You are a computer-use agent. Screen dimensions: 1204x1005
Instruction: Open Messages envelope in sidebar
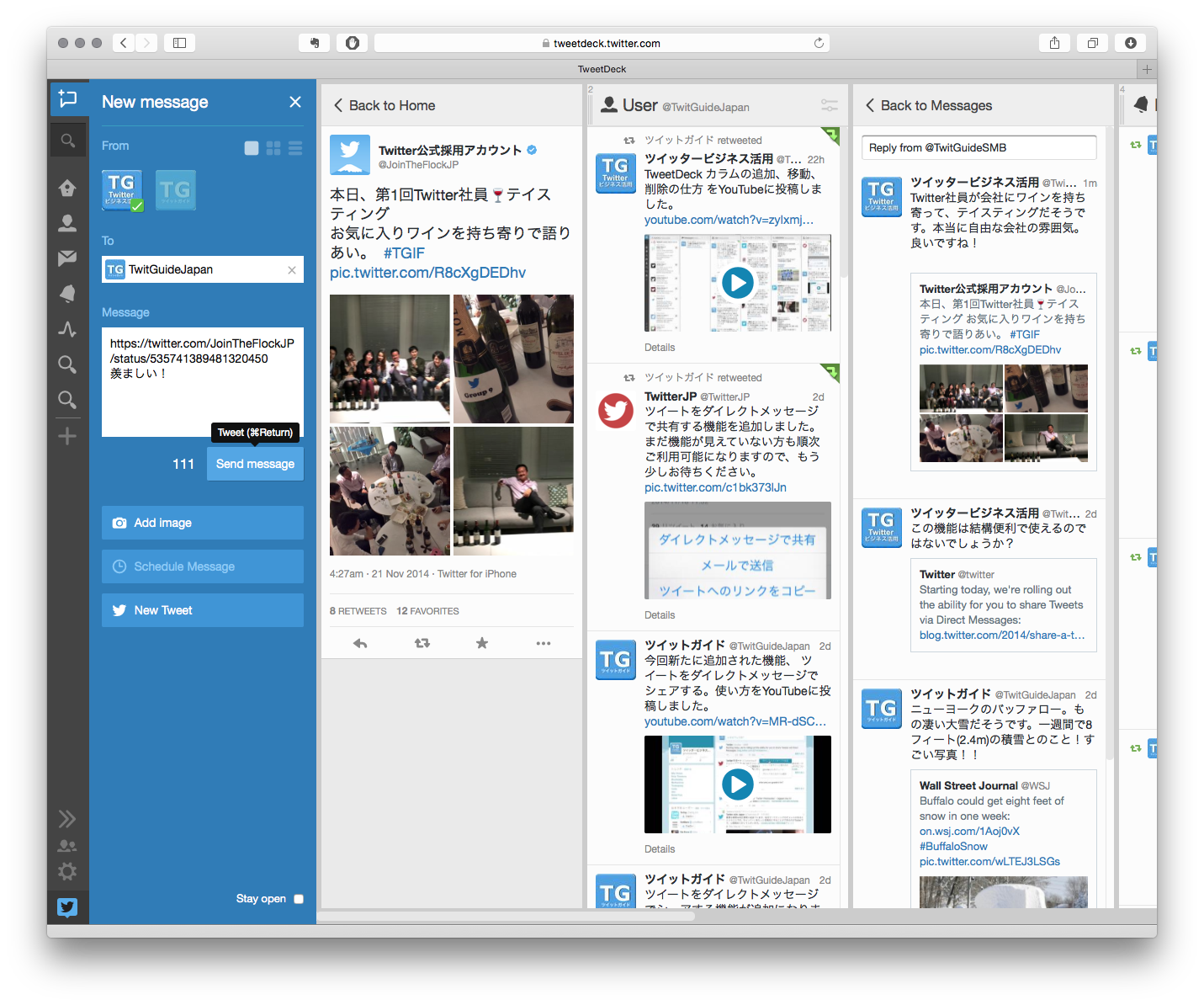(67, 258)
